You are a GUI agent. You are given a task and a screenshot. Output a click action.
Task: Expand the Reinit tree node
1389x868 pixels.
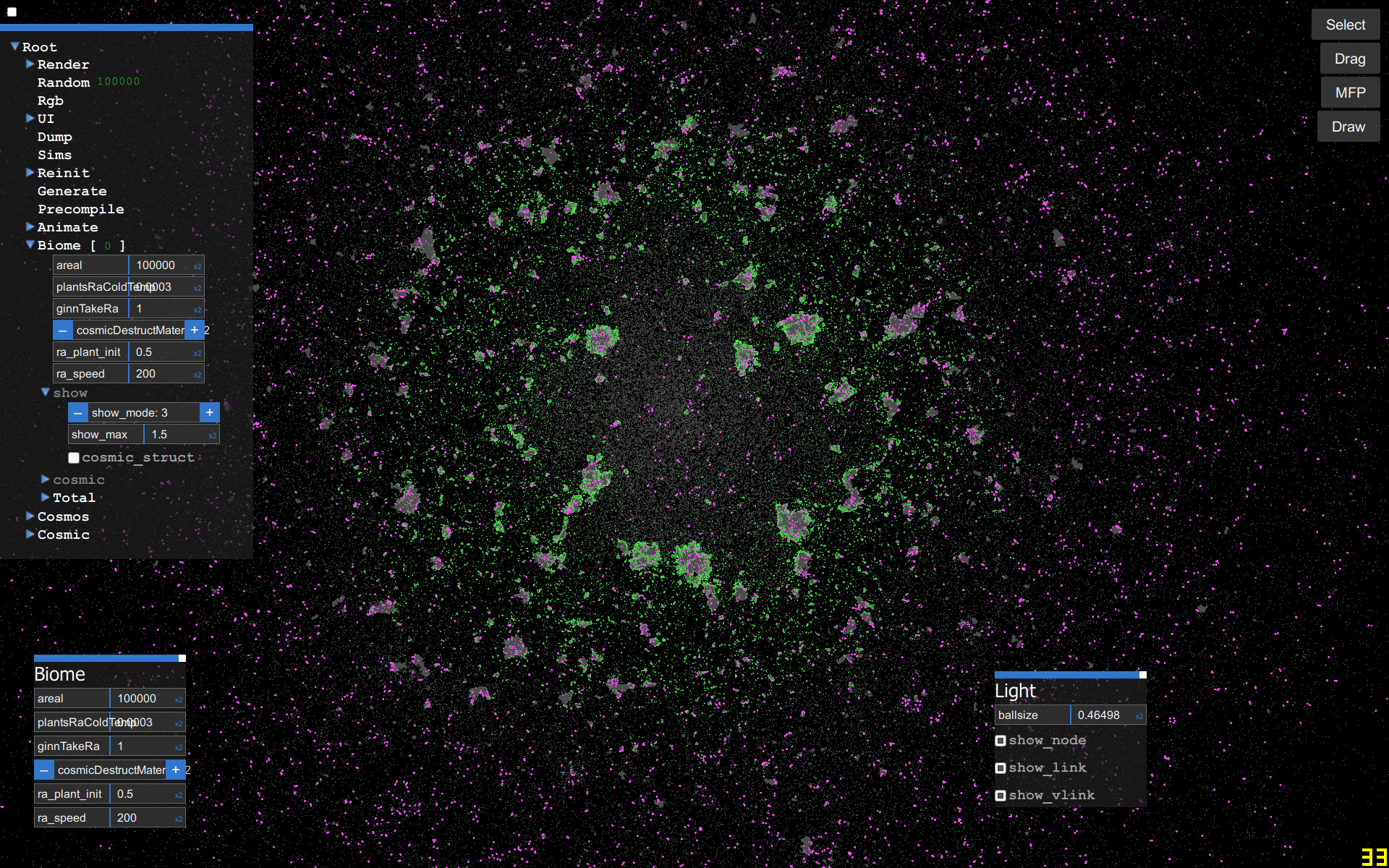30,173
